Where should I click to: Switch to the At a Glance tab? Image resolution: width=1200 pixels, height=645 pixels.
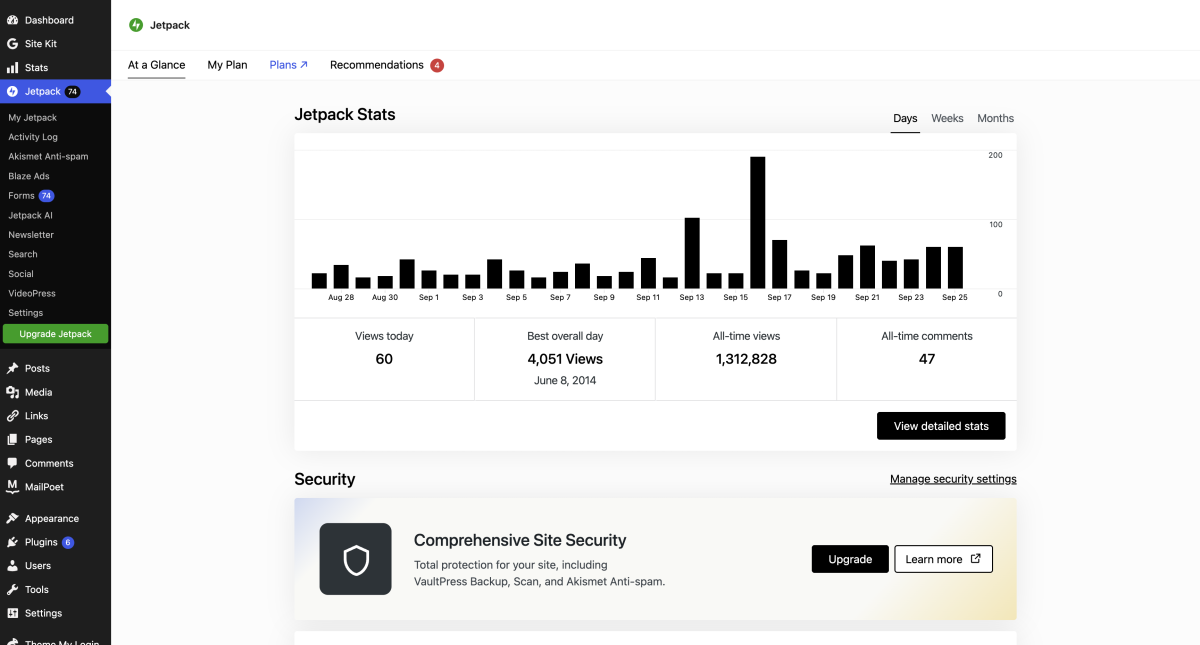point(157,65)
